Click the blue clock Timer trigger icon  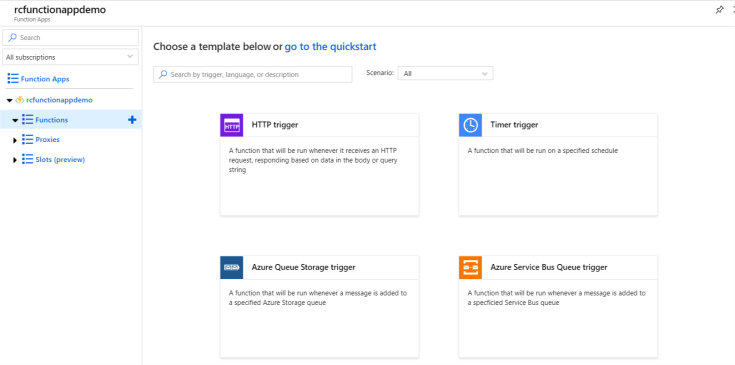coord(470,125)
